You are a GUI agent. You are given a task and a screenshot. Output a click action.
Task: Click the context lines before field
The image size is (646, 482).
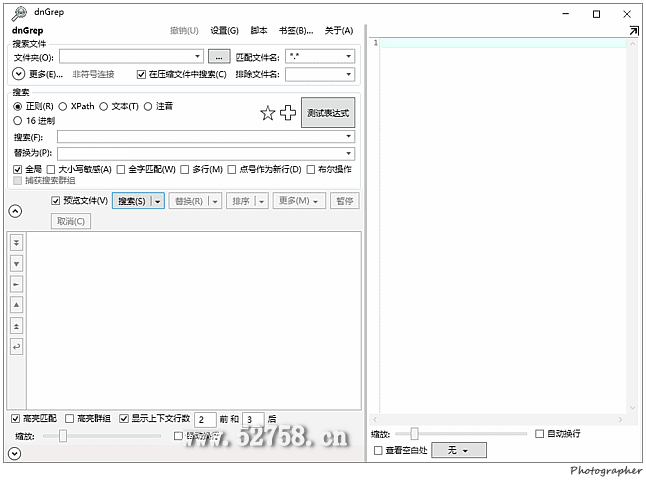click(x=205, y=419)
